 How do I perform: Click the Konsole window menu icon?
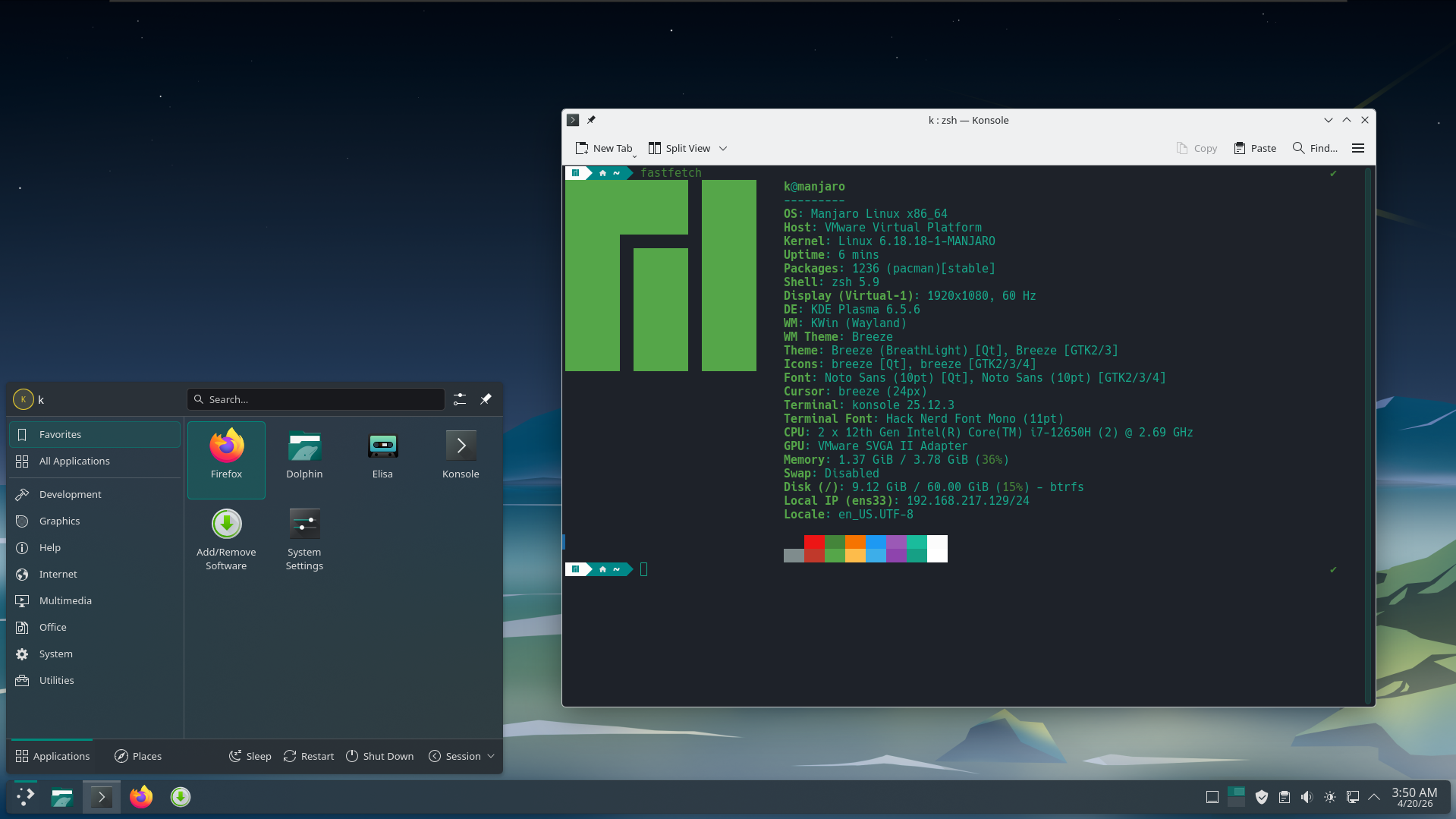pyautogui.click(x=573, y=120)
